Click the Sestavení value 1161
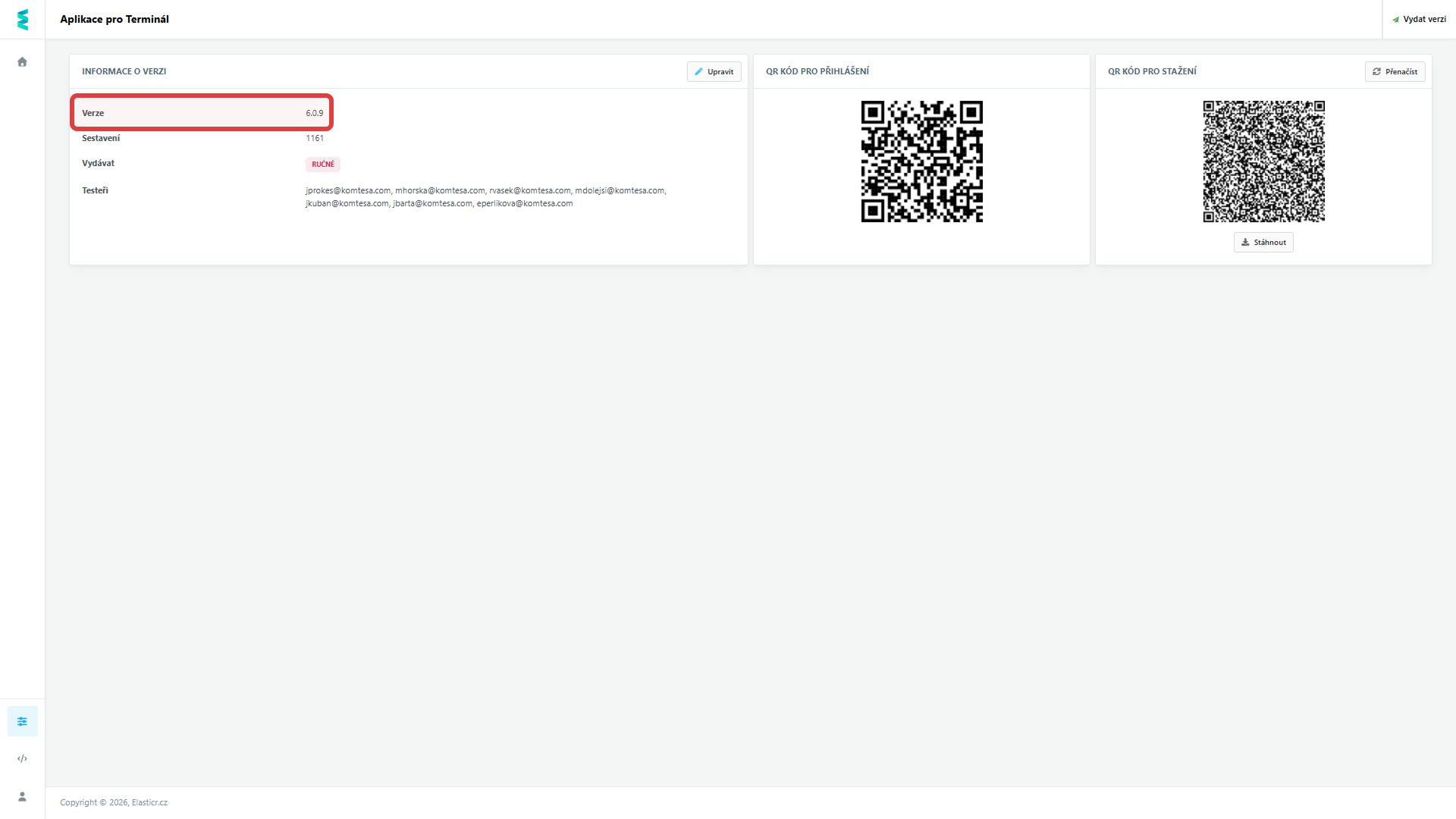This screenshot has width=1456, height=819. point(315,138)
